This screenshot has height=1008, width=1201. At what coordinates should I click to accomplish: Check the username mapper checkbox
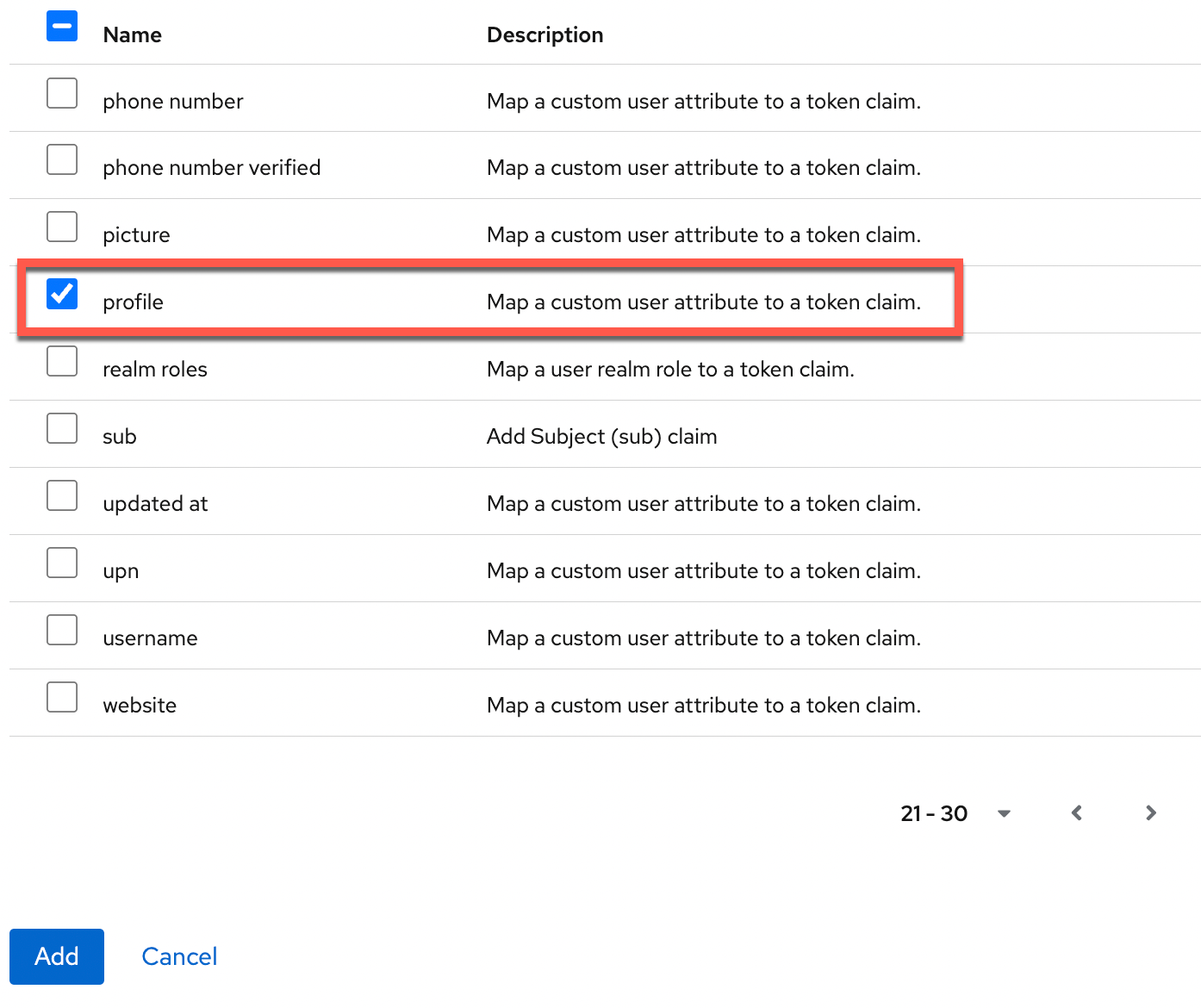pos(61,630)
